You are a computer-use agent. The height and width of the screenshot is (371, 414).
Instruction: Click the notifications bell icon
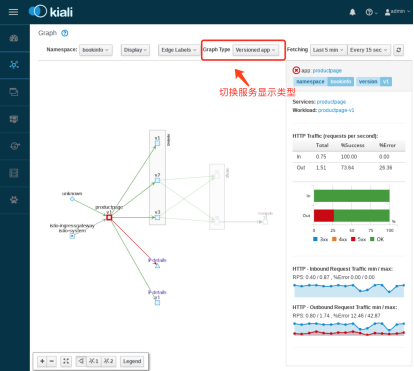coord(352,12)
